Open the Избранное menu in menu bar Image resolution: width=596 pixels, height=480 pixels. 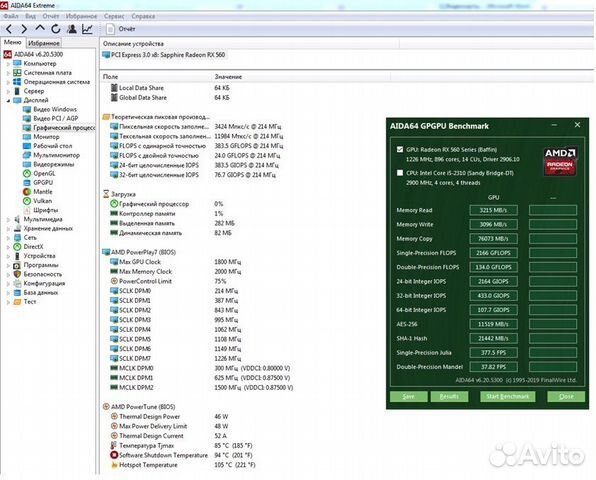(x=81, y=16)
